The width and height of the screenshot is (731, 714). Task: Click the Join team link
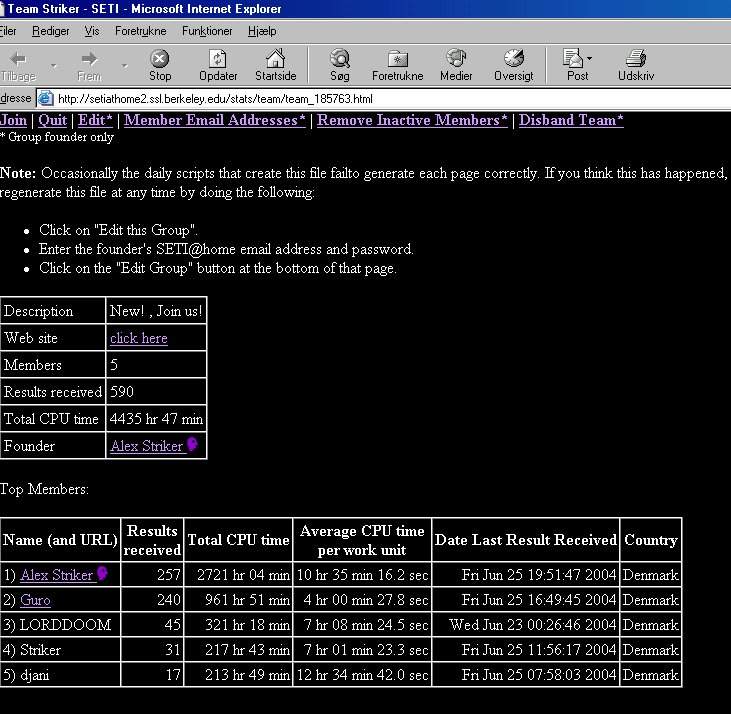[x=14, y=120]
